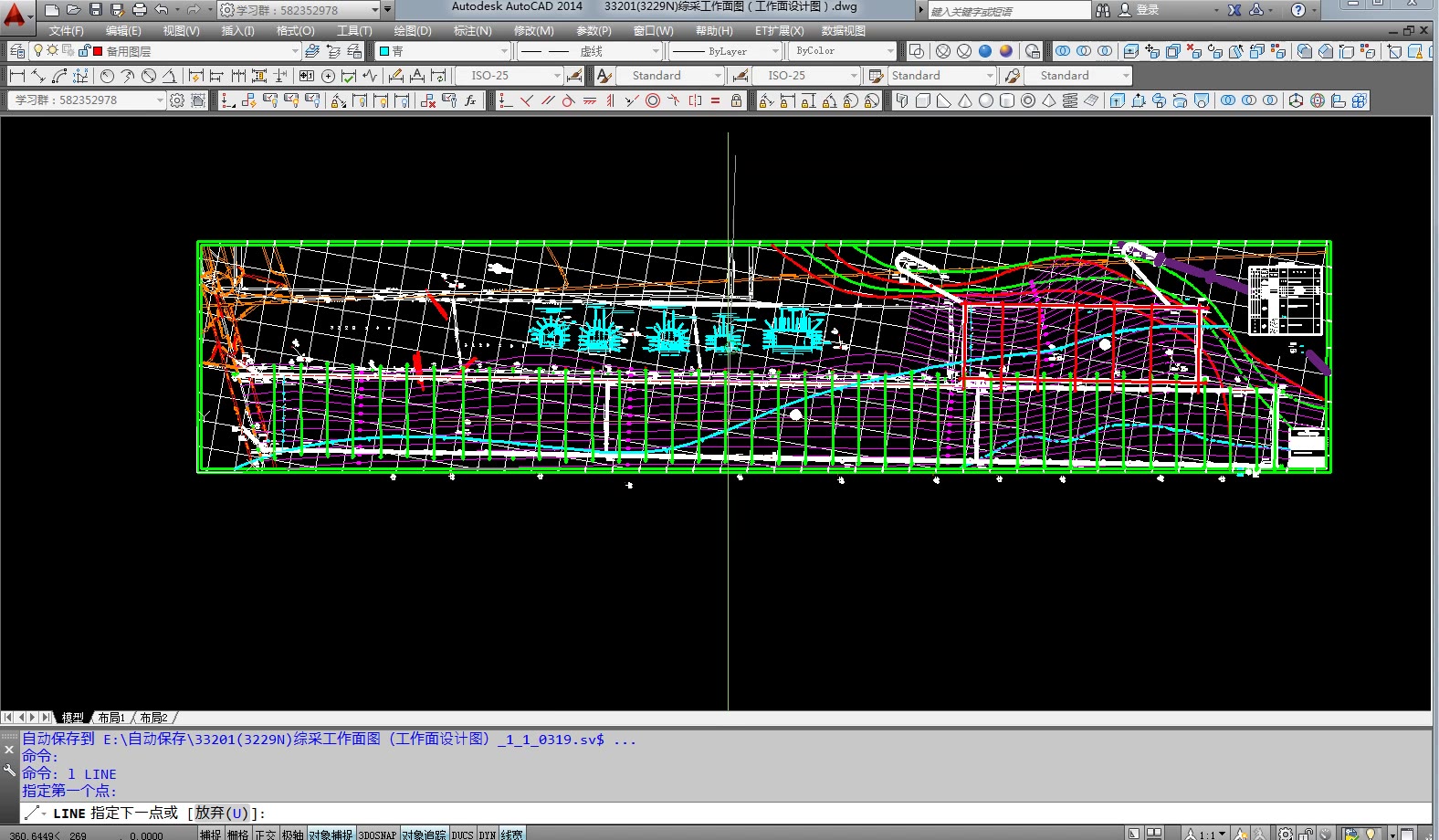The width and height of the screenshot is (1439, 840).
Task: Select the Radius dimension tool
Action: point(107,76)
